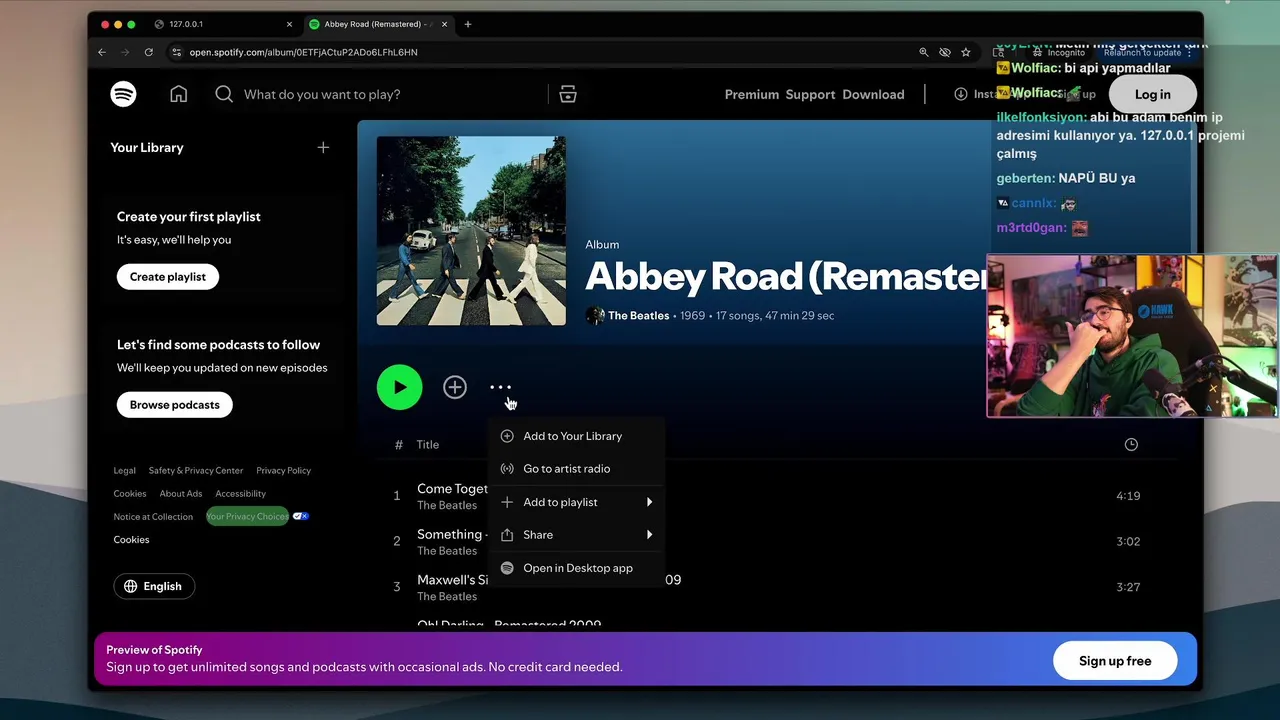Open the Download link

(x=873, y=94)
